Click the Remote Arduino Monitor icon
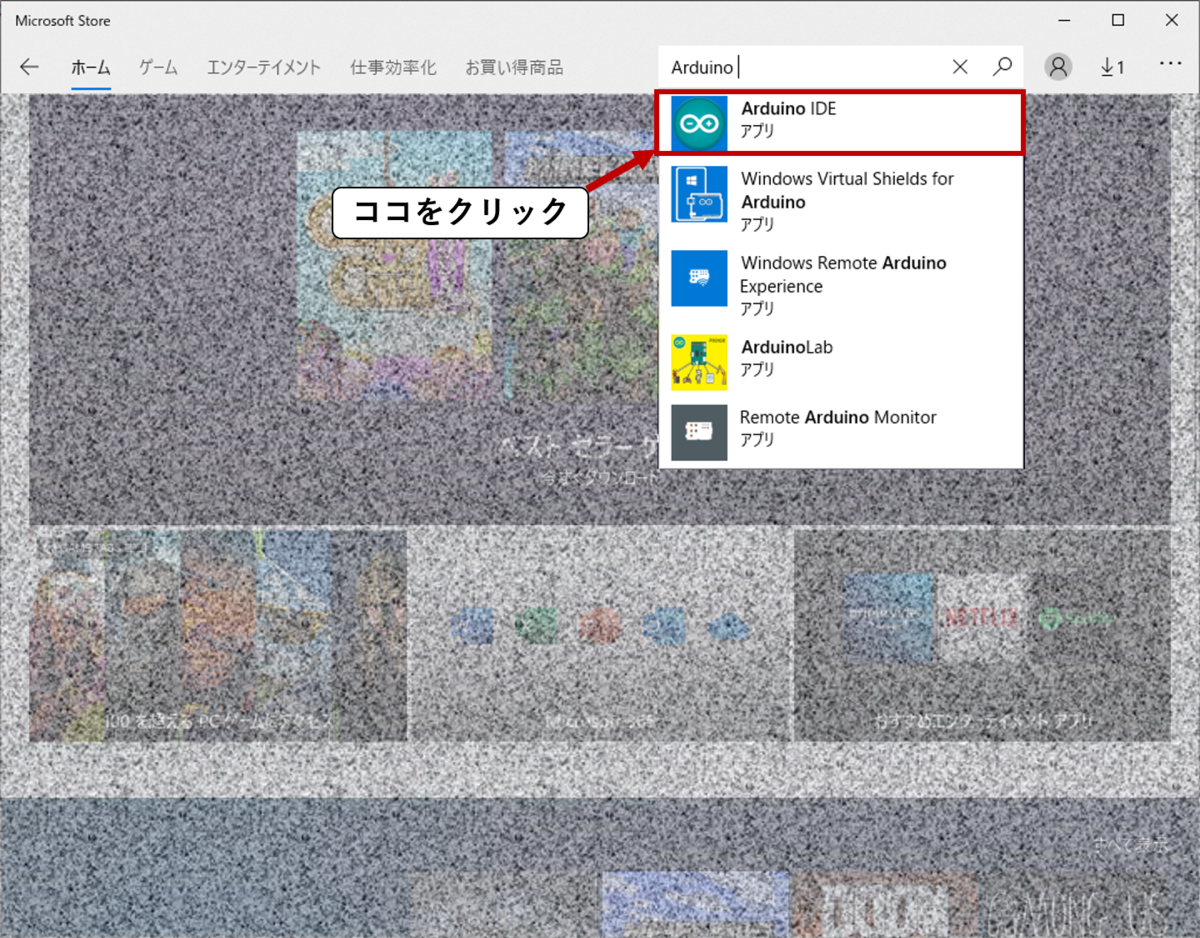 pos(699,432)
